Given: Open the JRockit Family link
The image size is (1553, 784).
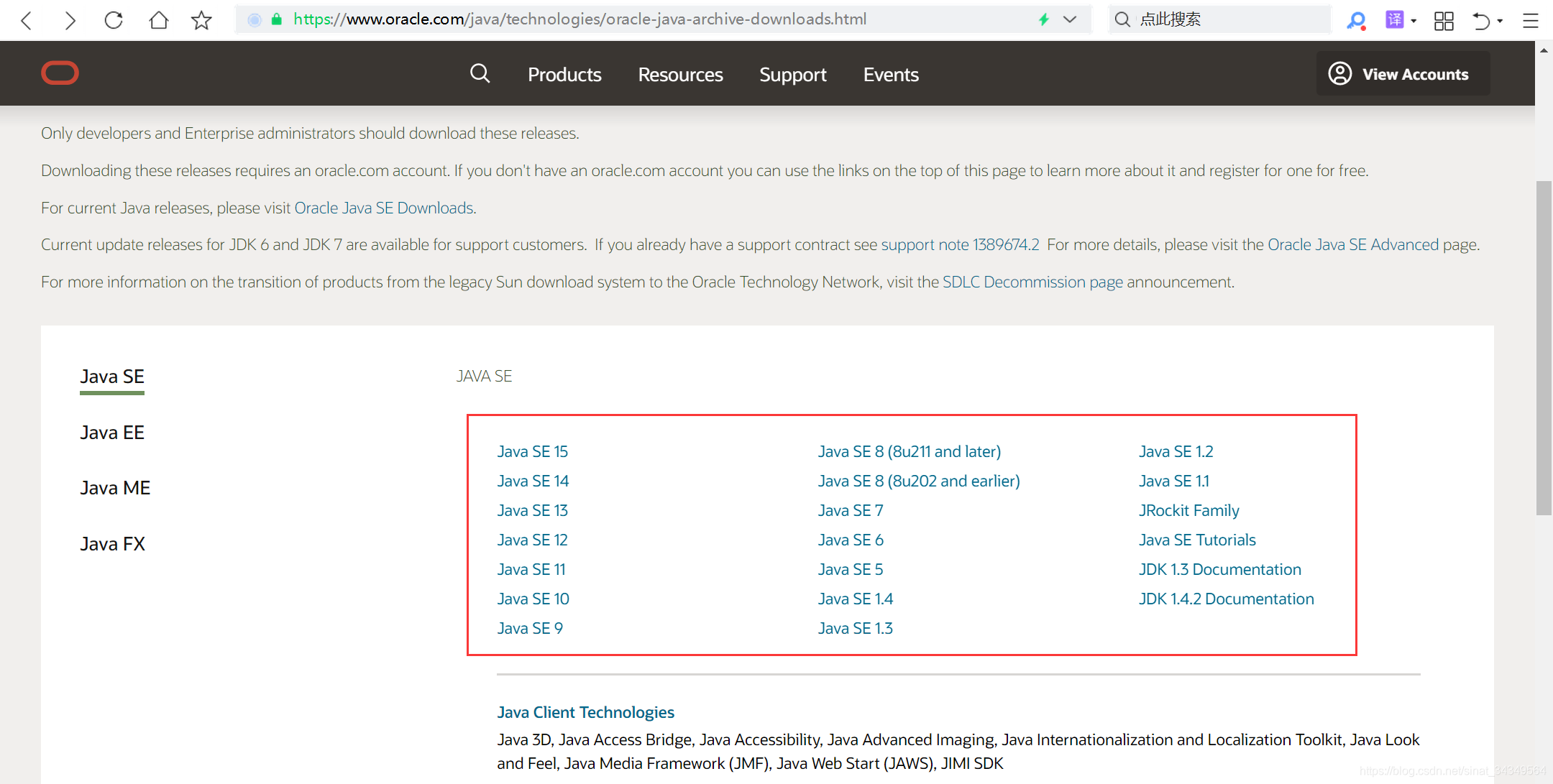Looking at the screenshot, I should [1189, 510].
